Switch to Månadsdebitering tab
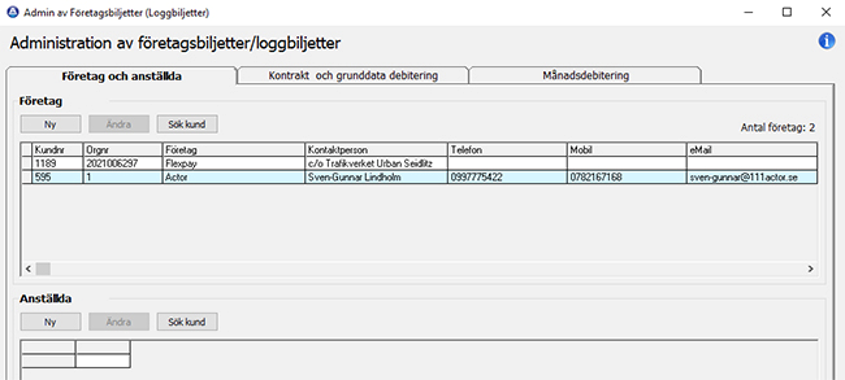 pyautogui.click(x=585, y=75)
